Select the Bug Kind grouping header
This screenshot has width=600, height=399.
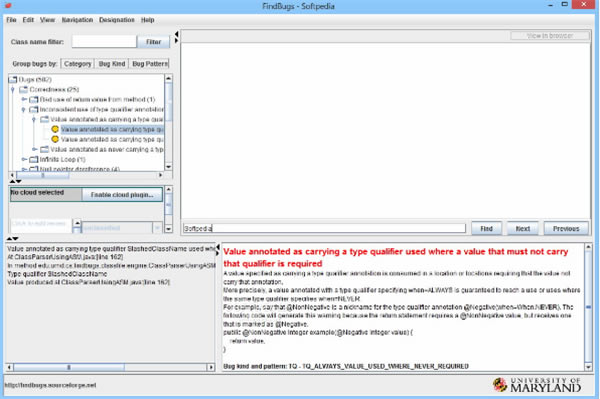[112, 64]
